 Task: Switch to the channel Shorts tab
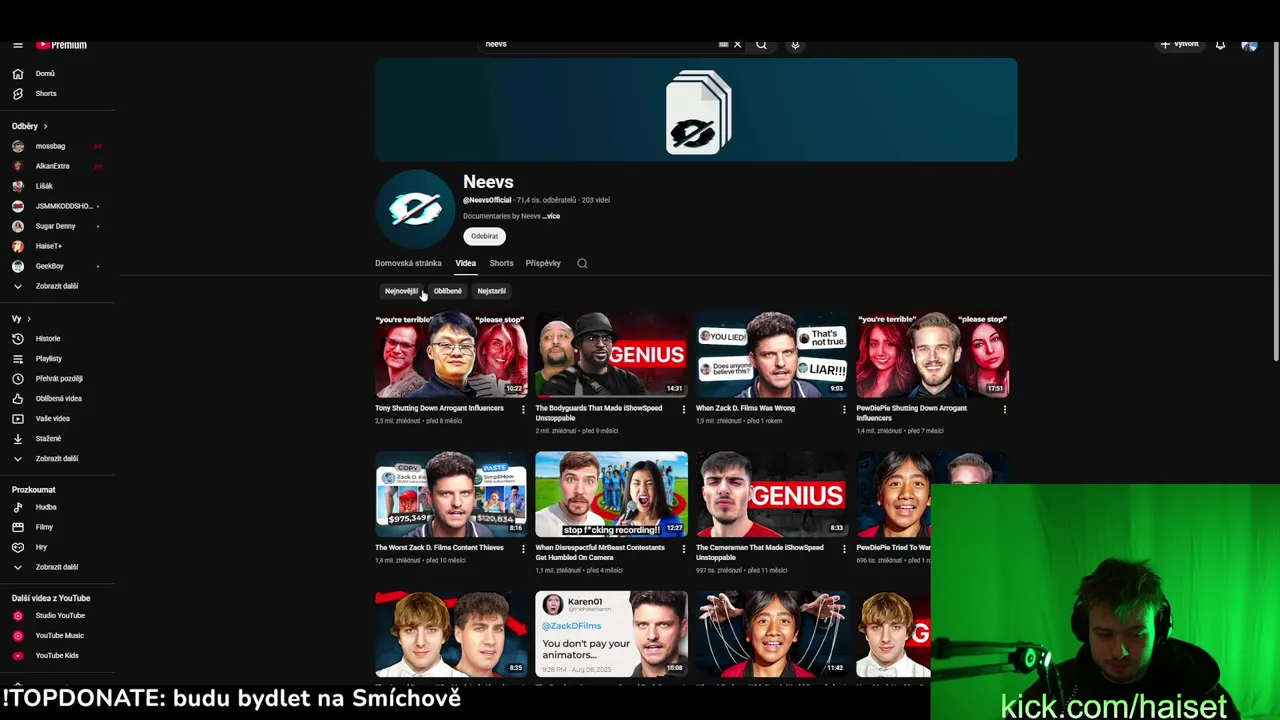(x=501, y=263)
